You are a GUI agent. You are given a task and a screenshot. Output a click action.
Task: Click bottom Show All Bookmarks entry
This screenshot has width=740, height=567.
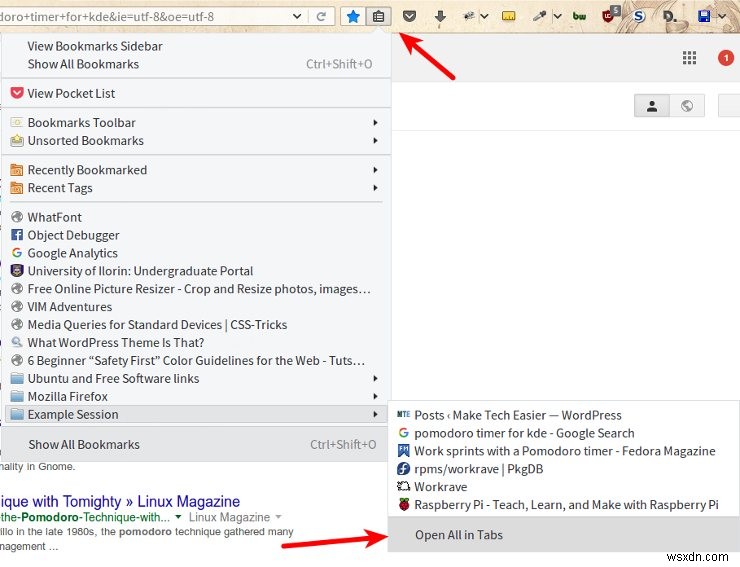tap(196, 445)
